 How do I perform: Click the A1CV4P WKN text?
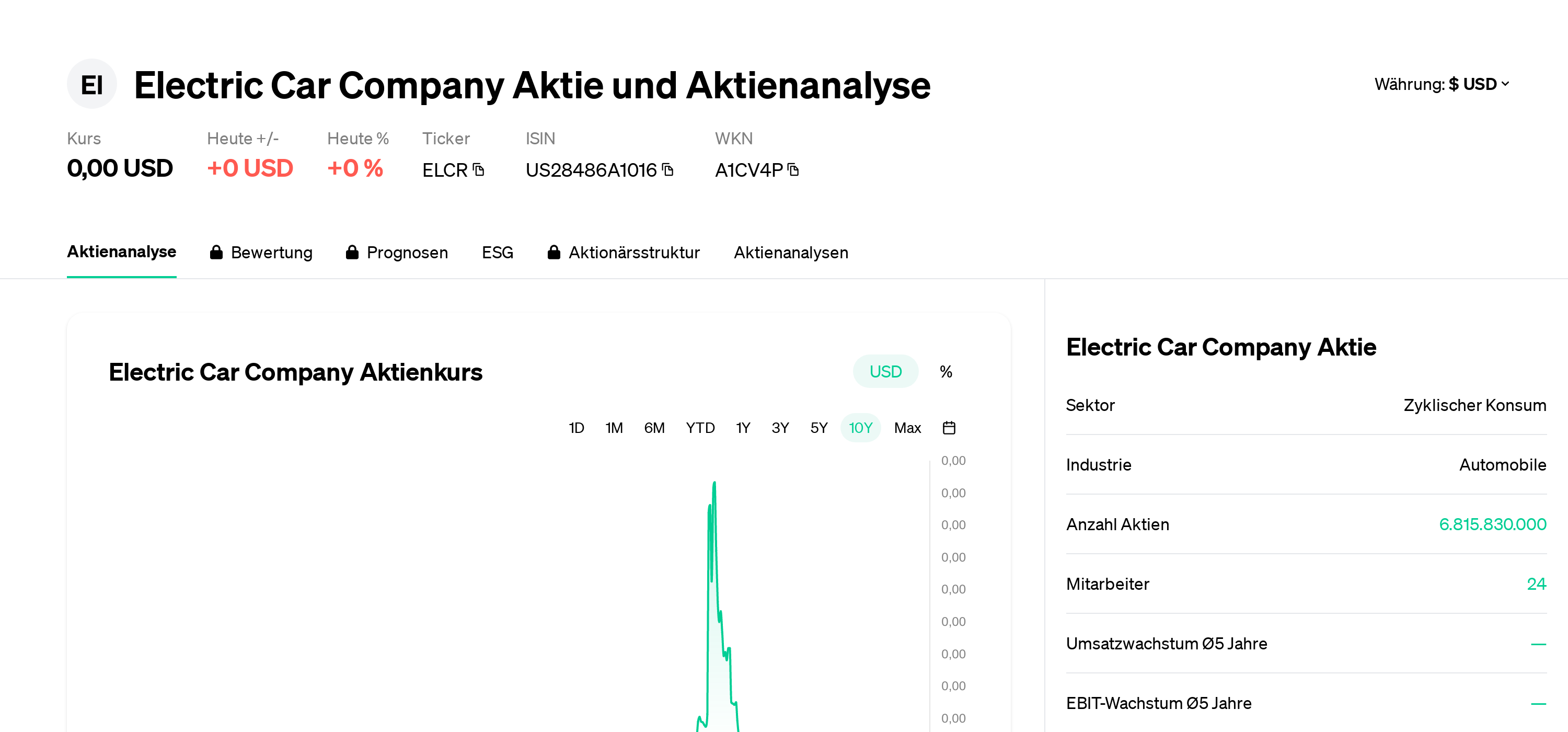[x=748, y=170]
